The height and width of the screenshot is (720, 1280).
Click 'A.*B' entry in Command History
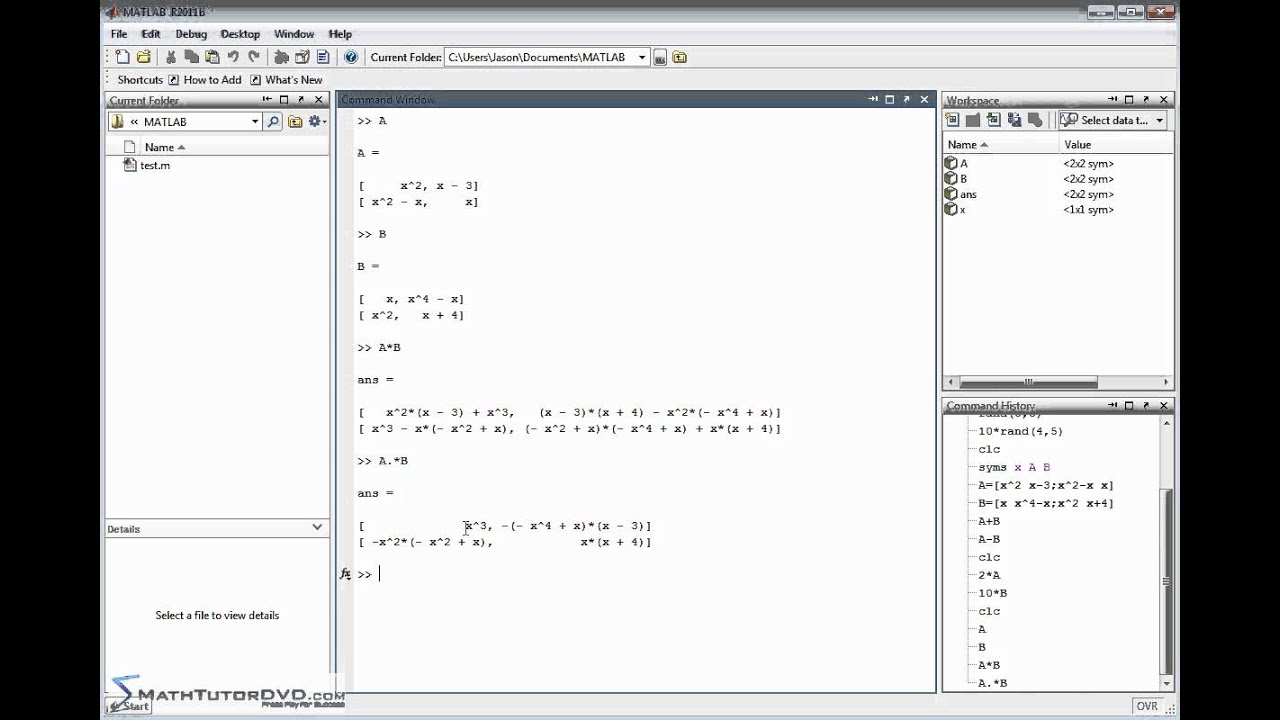(x=992, y=683)
